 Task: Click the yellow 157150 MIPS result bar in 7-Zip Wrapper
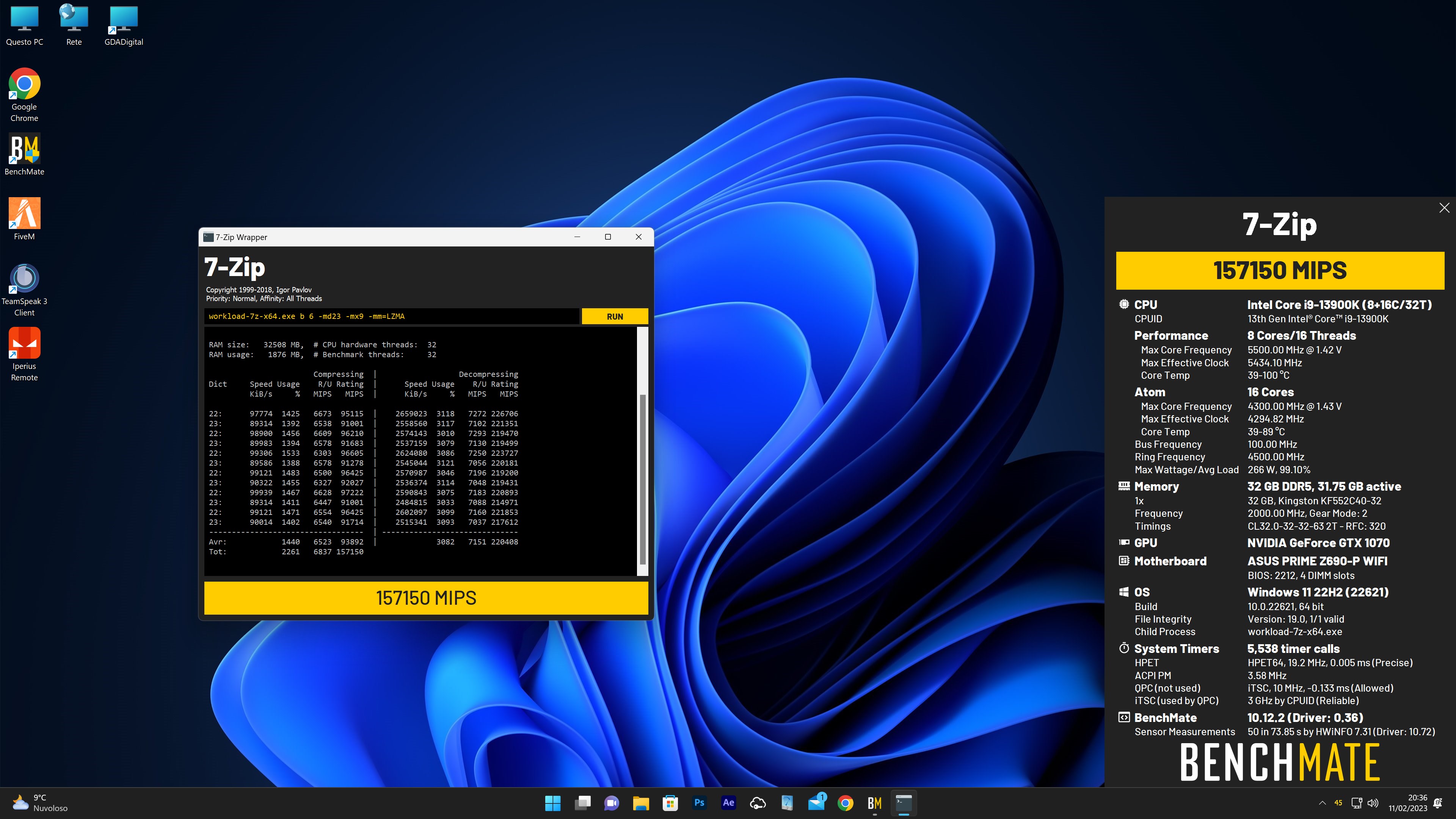(x=426, y=598)
